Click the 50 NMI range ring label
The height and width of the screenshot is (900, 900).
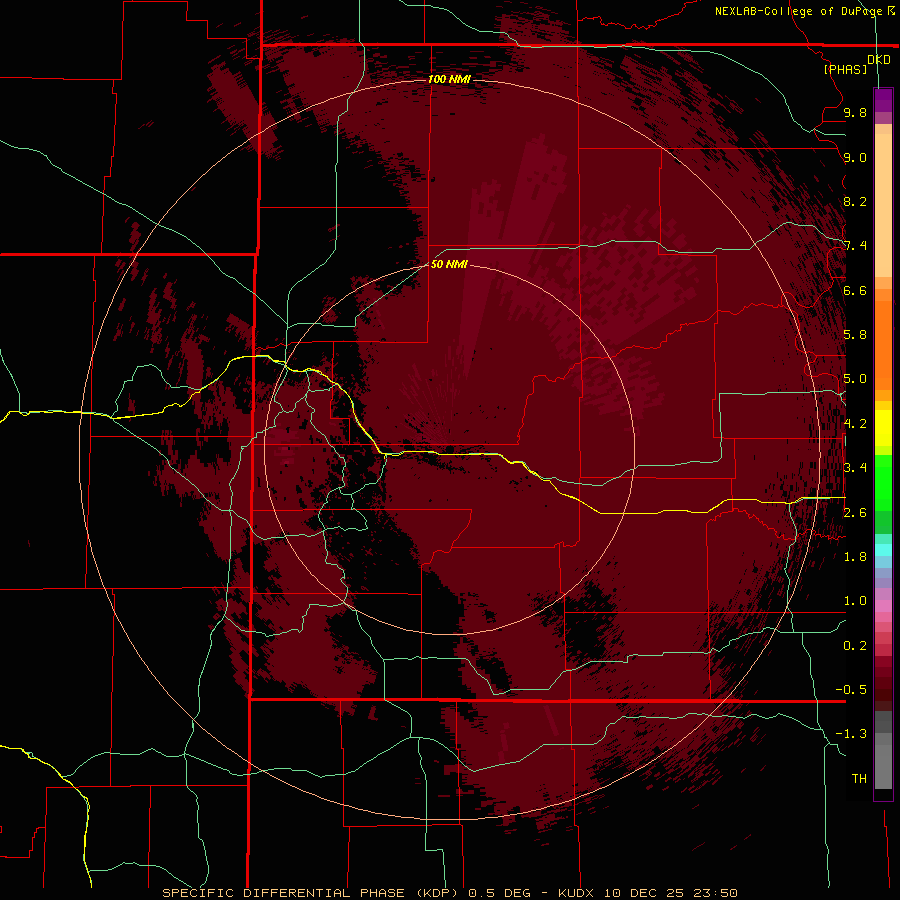tap(449, 264)
